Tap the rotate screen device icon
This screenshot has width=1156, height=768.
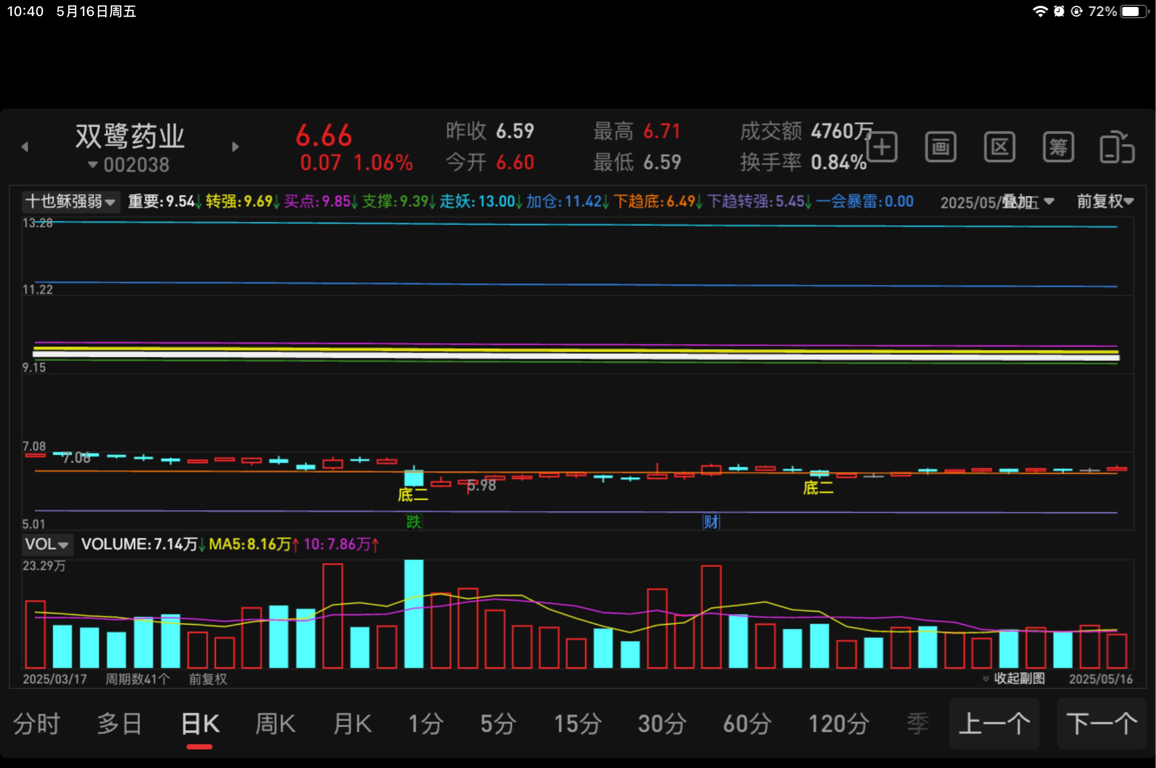[1117, 147]
